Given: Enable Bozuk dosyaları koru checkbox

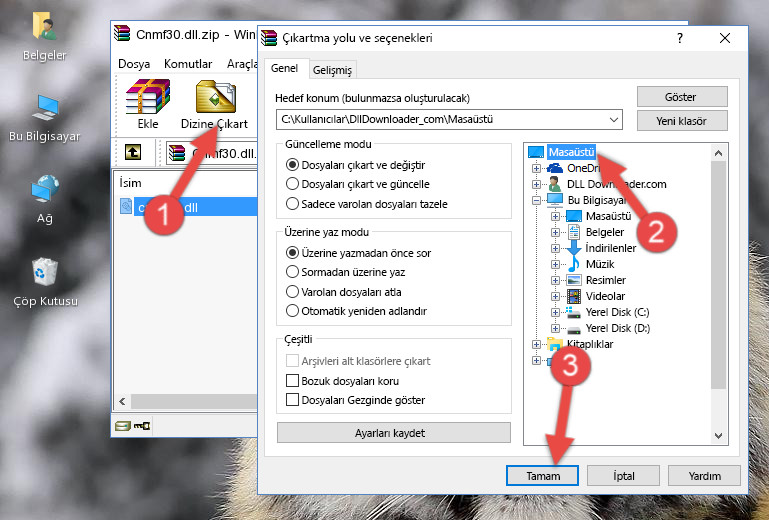Looking at the screenshot, I should 292,381.
